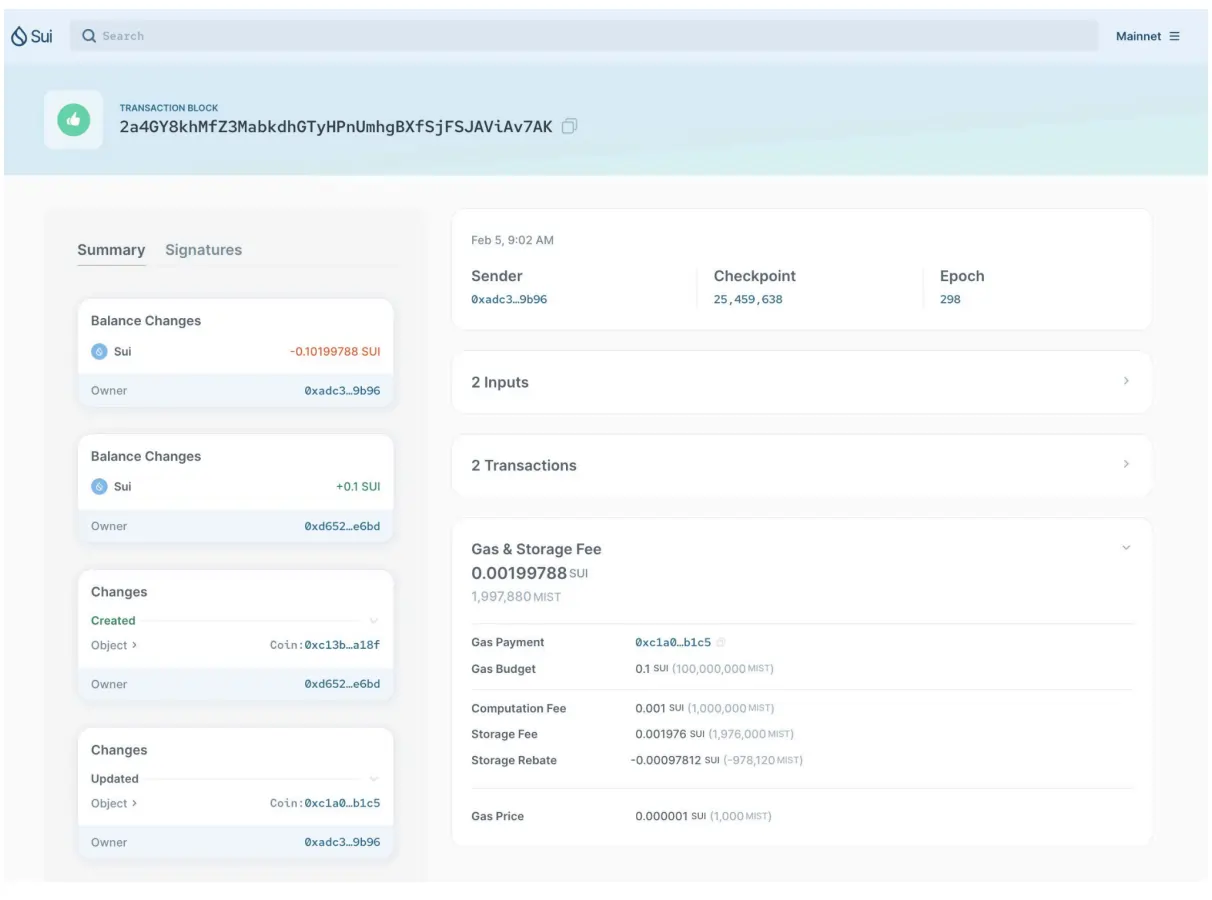Click the 0.00199788 SUI total gas value

click(530, 573)
